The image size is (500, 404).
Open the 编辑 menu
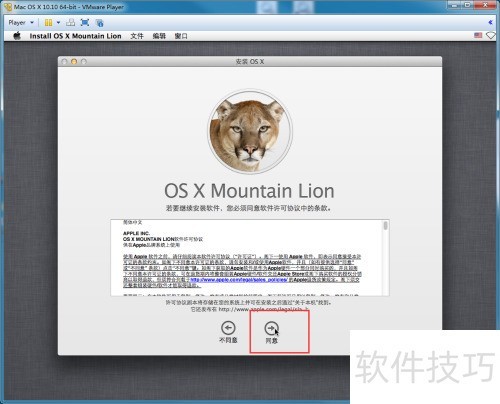159,36
